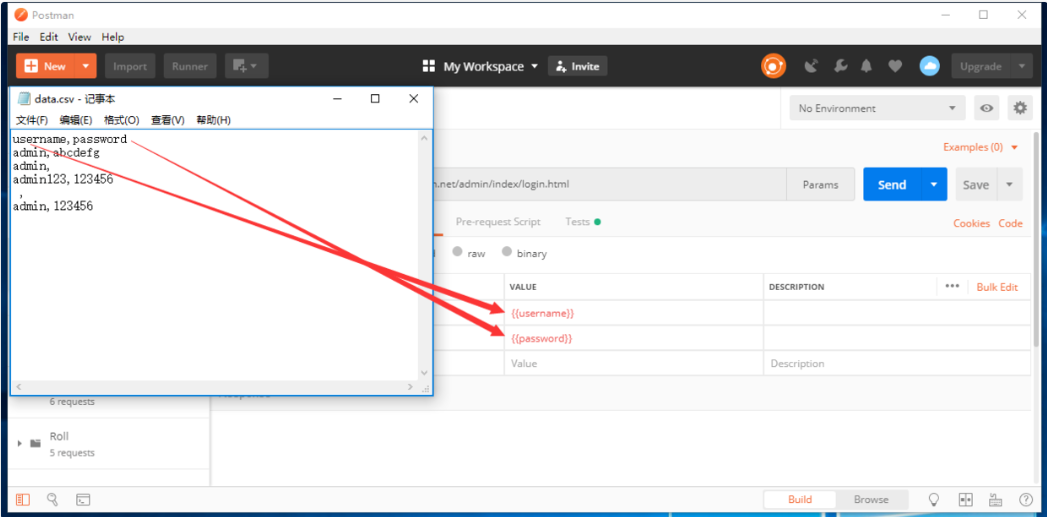Screen dimensions: 1047x517
Task: Click the Import button
Action: tap(130, 66)
